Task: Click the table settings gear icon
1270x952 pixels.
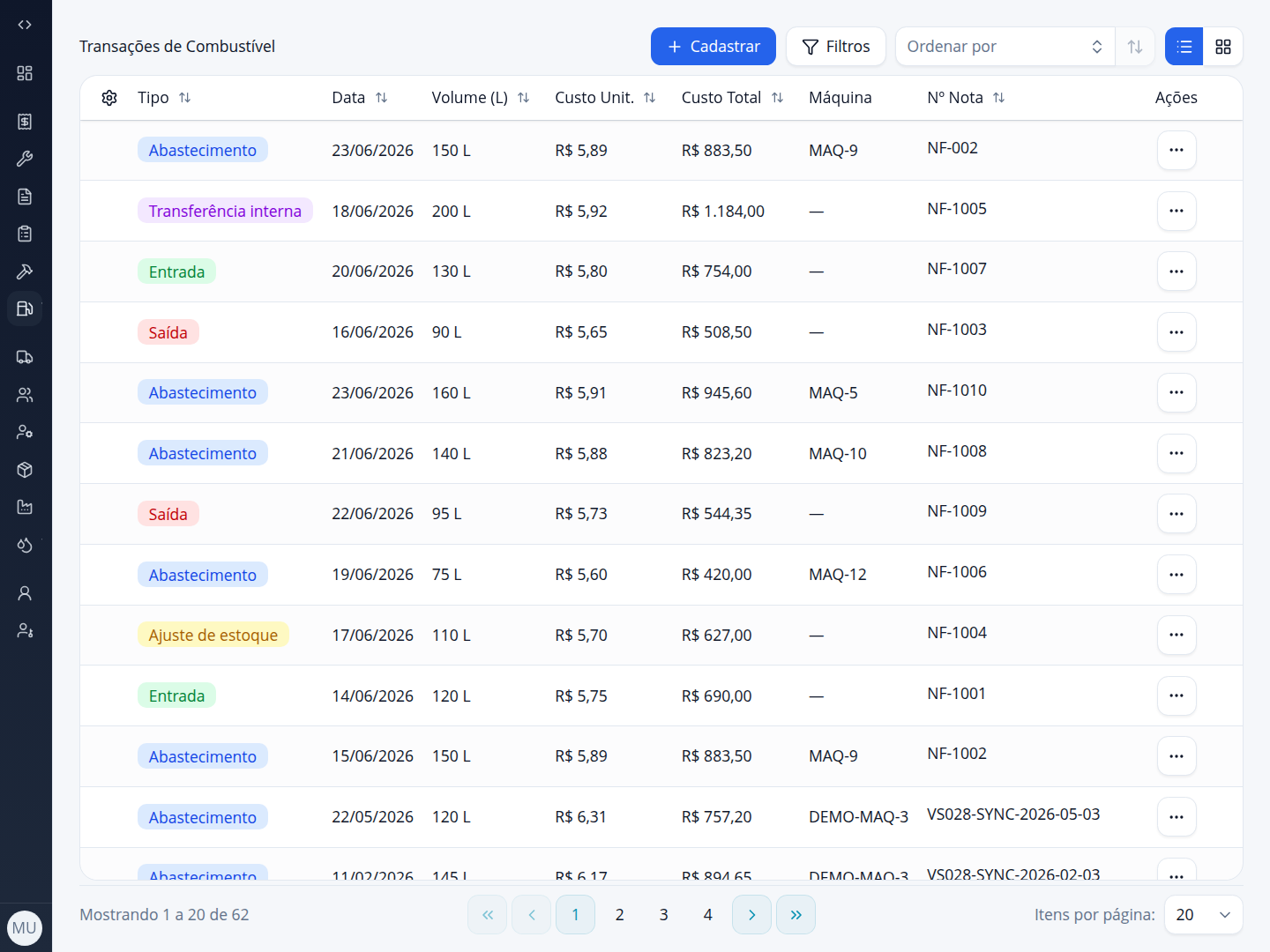Action: (x=109, y=98)
